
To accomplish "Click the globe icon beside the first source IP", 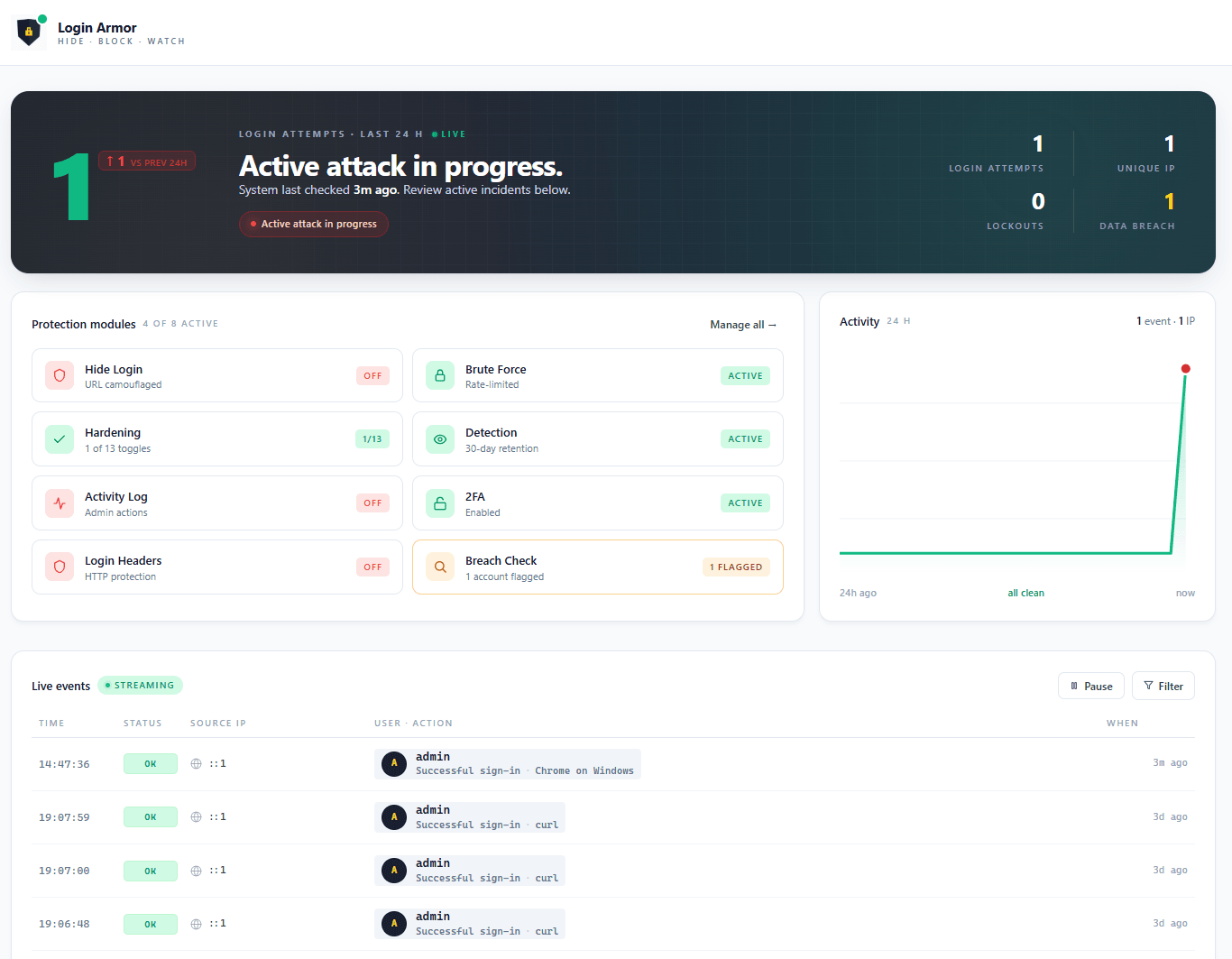I will 196,762.
